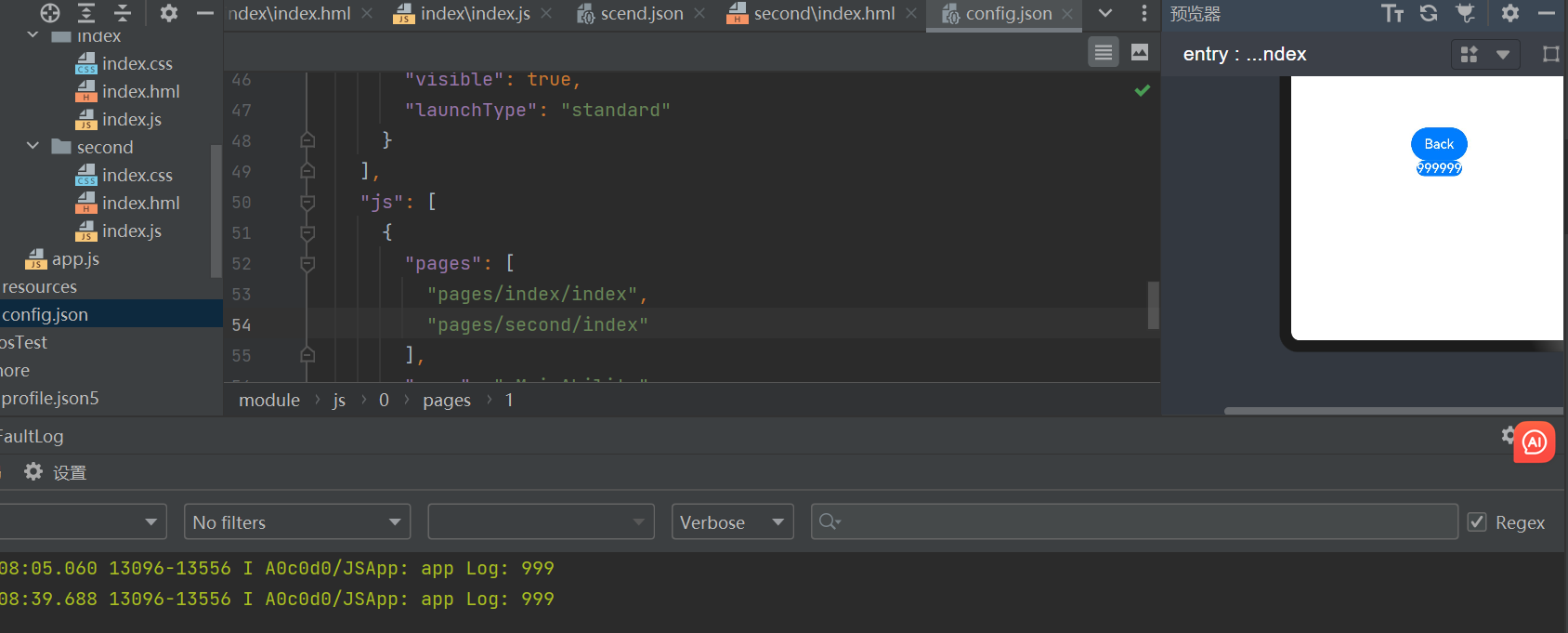The image size is (1568, 633).
Task: Hide the project tool window
Action: pyautogui.click(x=205, y=13)
